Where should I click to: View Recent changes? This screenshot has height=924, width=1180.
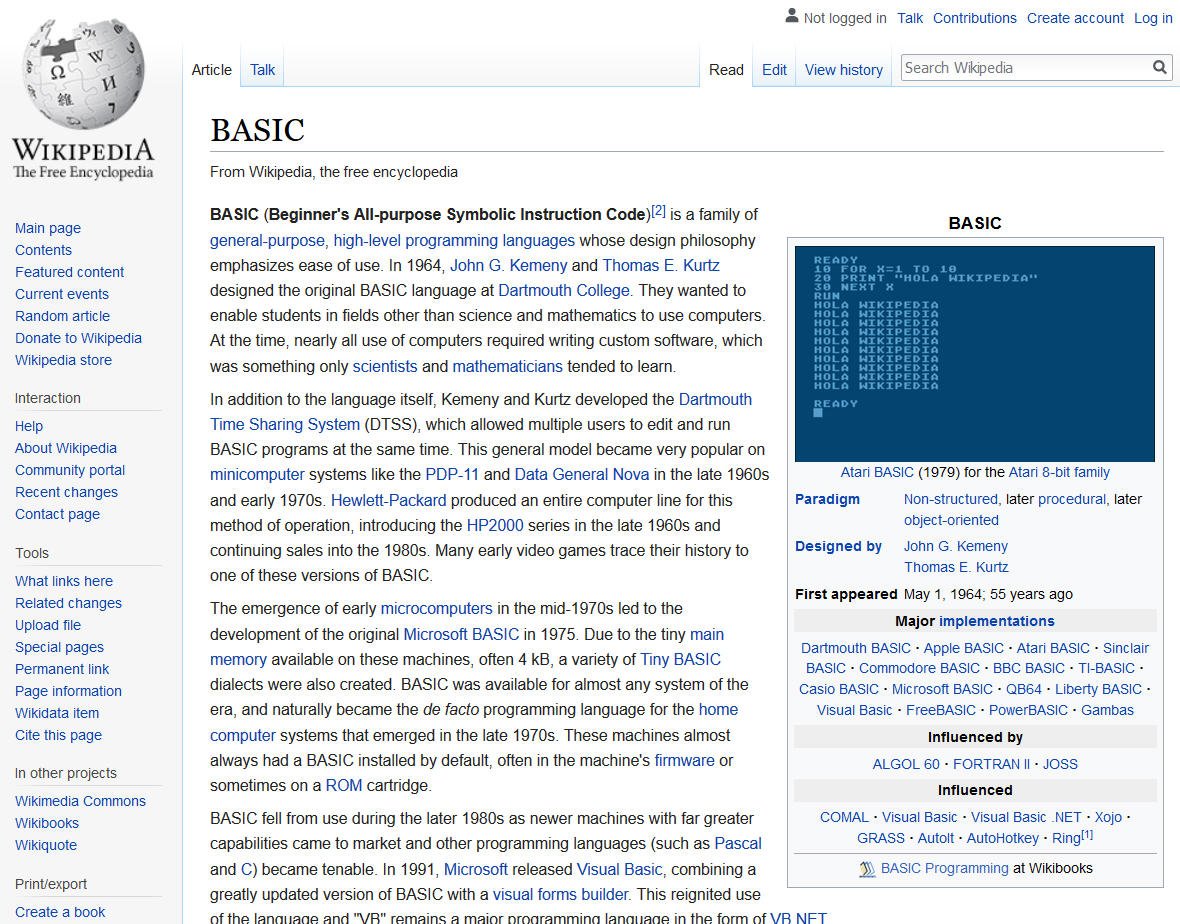tap(66, 492)
